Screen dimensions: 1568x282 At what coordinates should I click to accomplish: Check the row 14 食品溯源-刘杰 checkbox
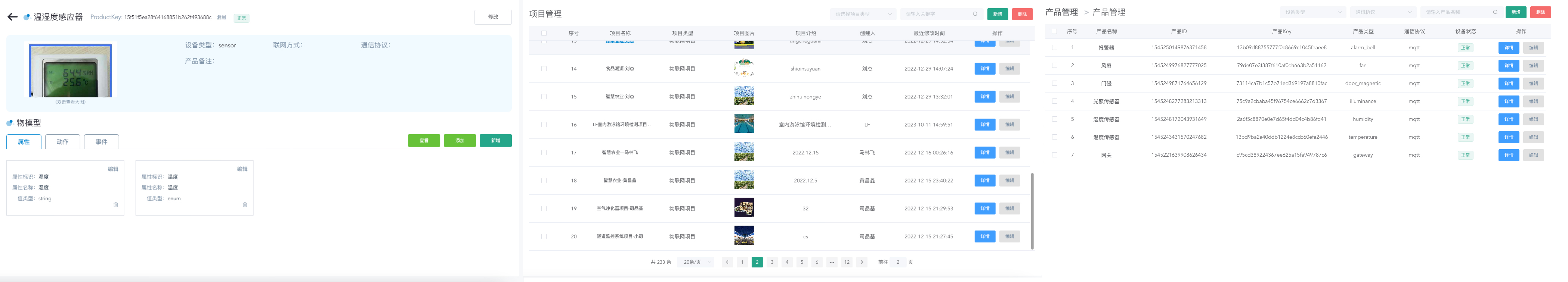click(544, 69)
